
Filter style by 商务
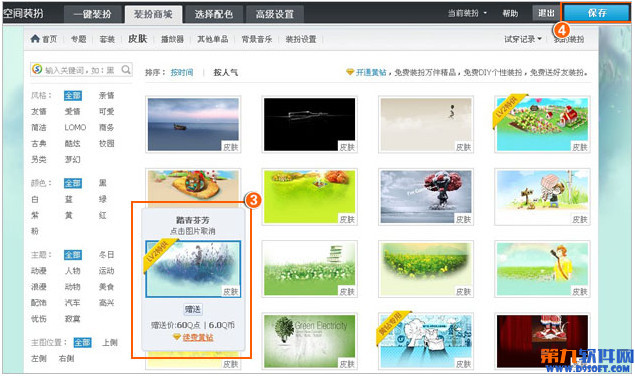click(107, 127)
